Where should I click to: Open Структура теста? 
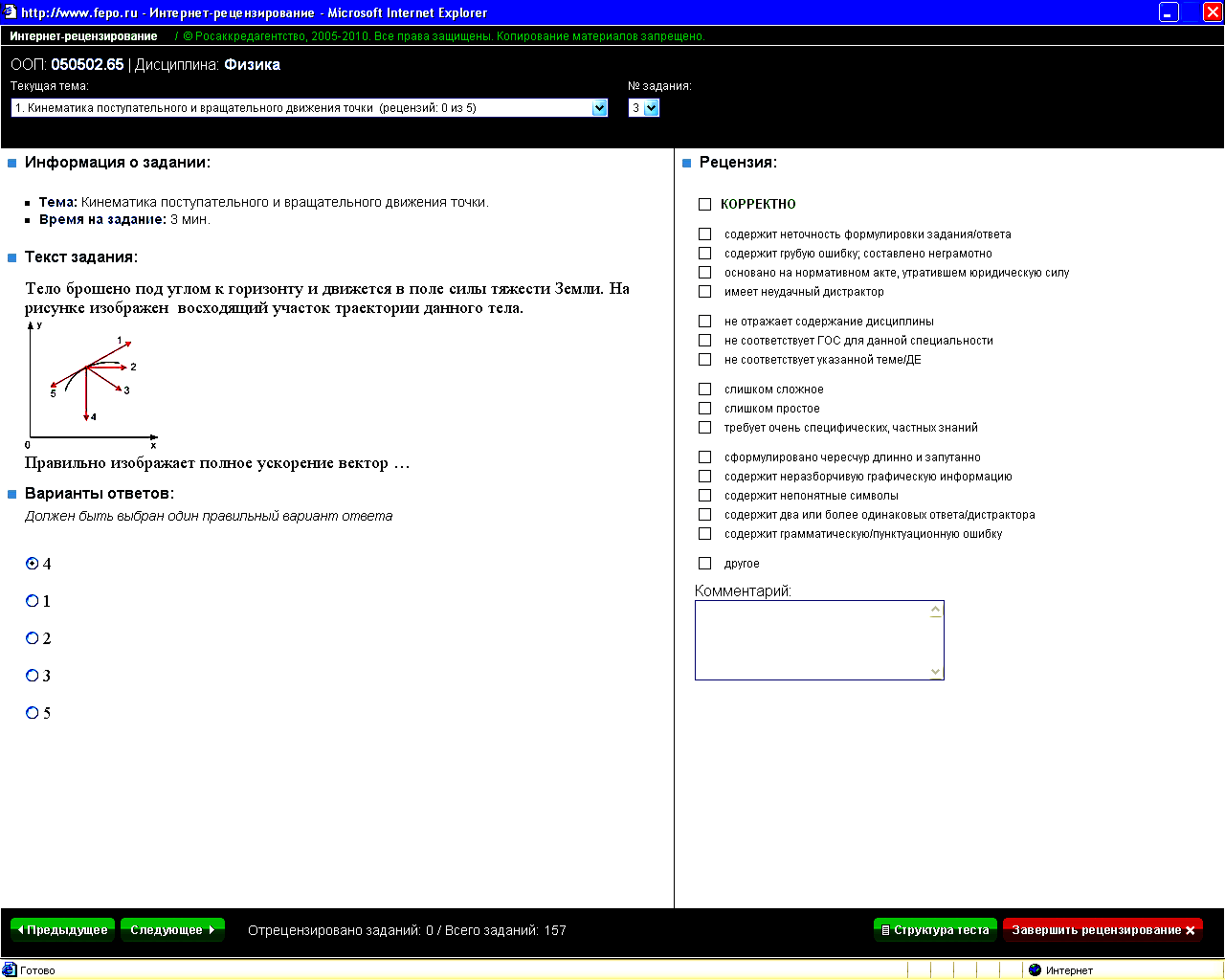(x=935, y=929)
